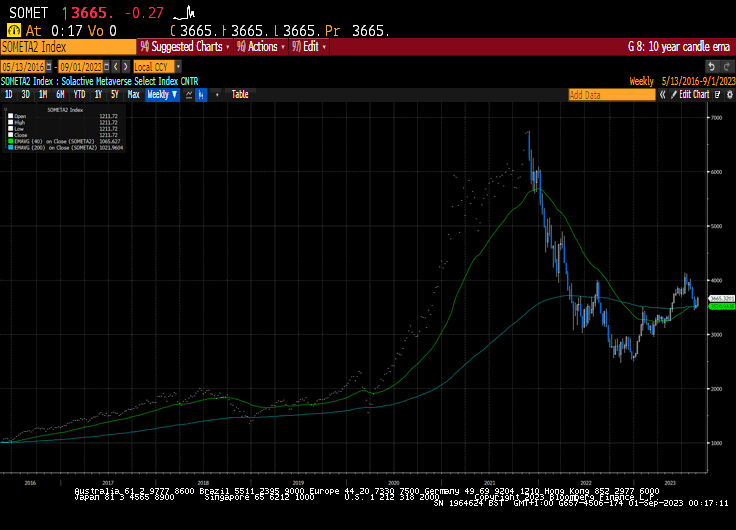Open the end date calendar picker

coord(107,67)
